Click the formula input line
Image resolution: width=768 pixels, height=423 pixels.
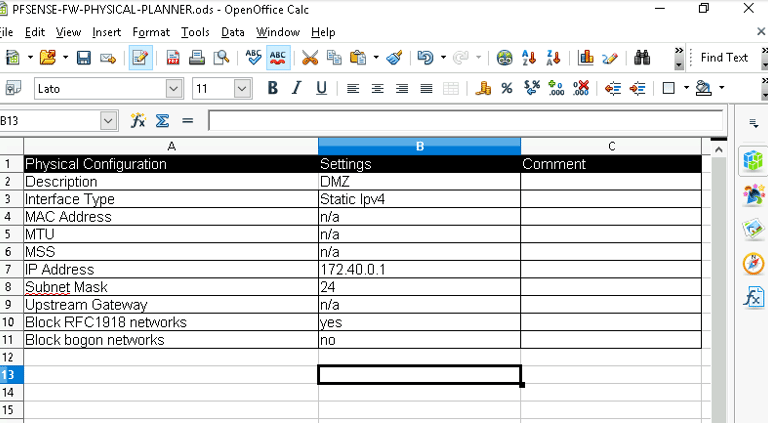coord(465,121)
